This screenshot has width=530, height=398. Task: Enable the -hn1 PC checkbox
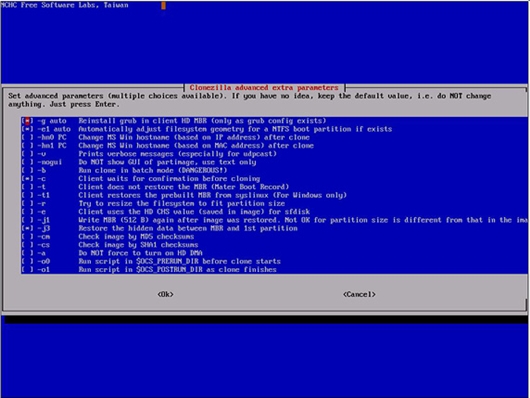click(x=27, y=146)
